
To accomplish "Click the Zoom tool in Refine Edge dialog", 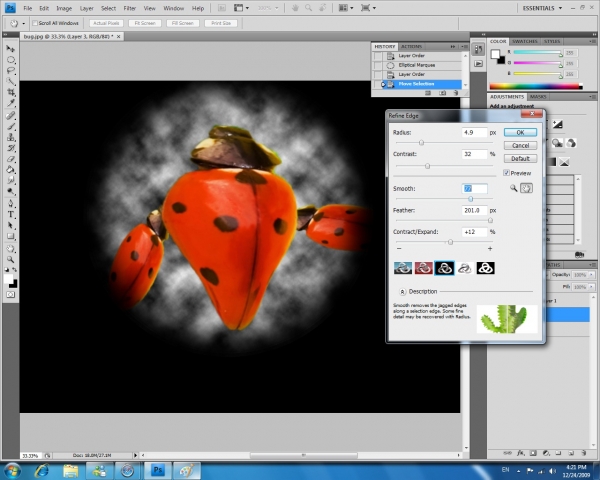I will click(514, 188).
